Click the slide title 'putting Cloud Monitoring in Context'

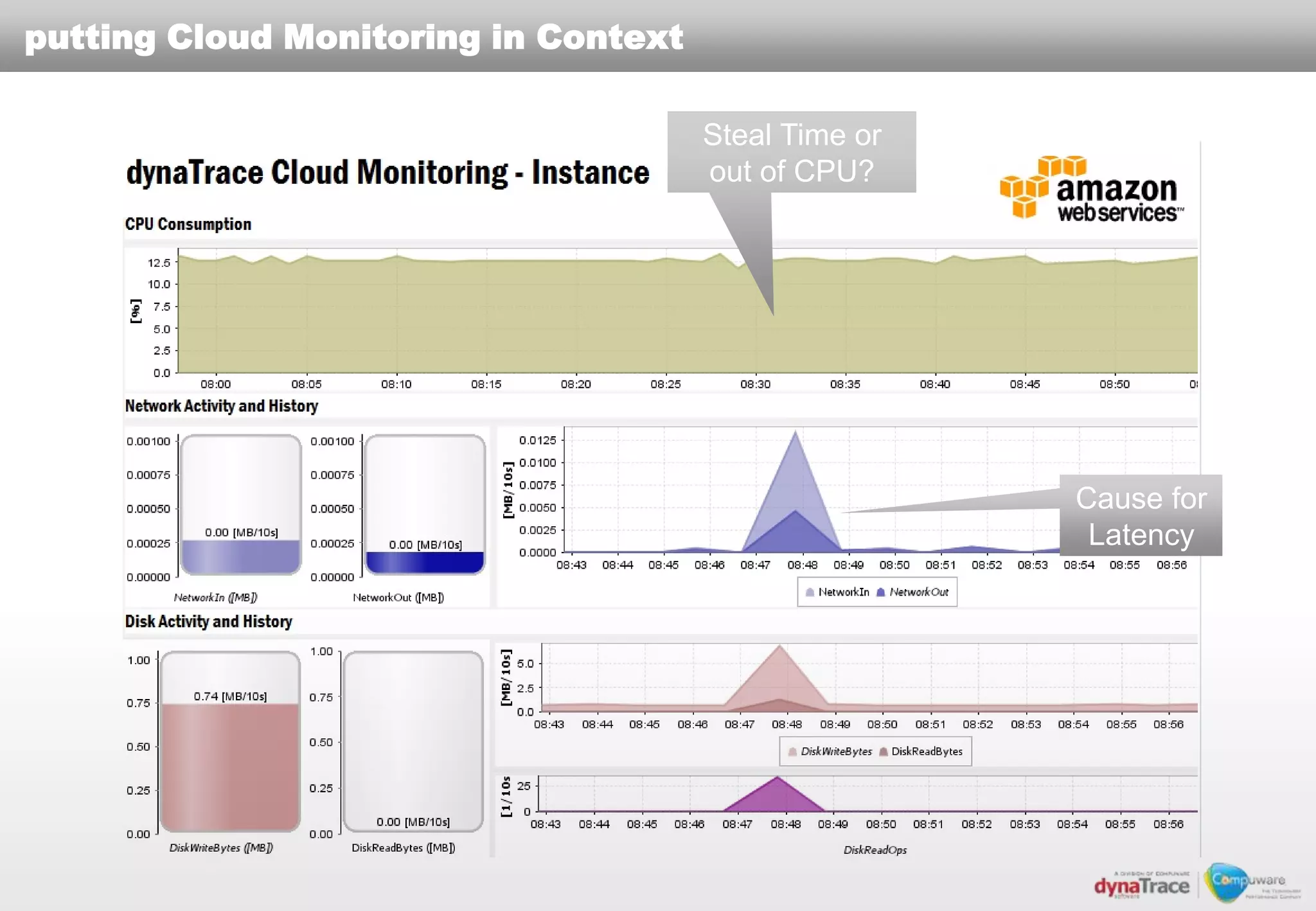(x=354, y=37)
